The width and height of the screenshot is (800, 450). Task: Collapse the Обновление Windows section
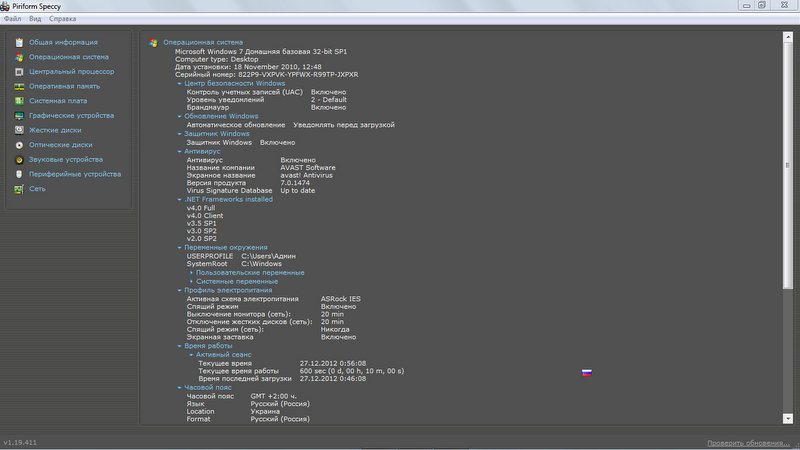[x=179, y=116]
